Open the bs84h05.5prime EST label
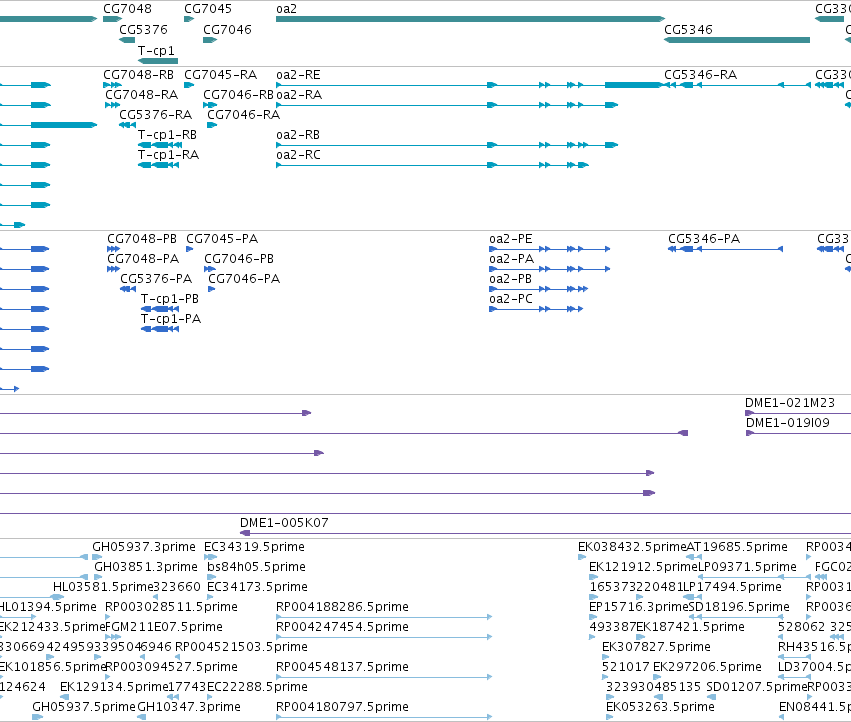 point(256,567)
